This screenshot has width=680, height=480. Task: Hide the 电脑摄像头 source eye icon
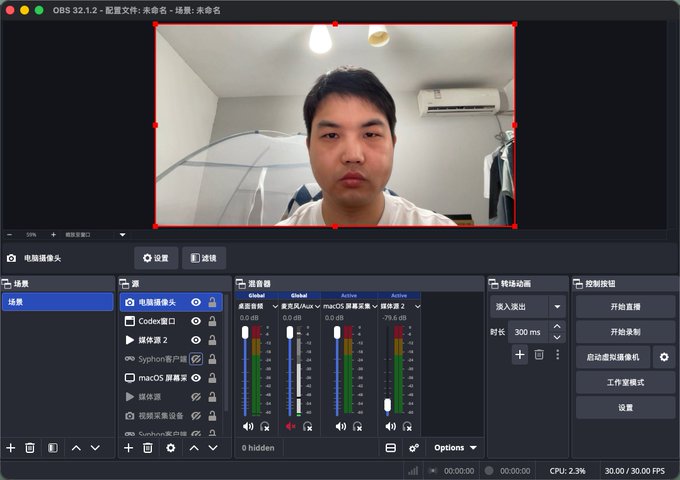[196, 302]
